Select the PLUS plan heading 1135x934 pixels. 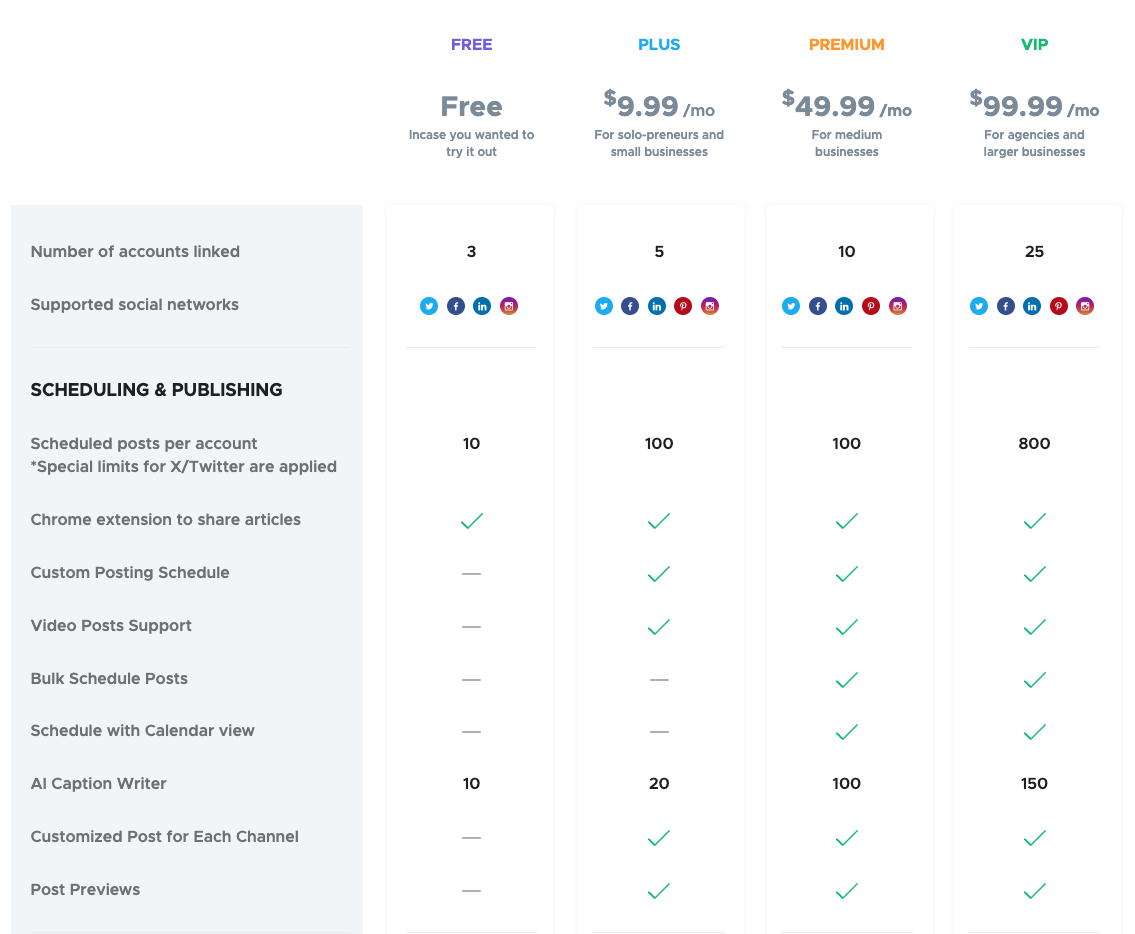659,45
